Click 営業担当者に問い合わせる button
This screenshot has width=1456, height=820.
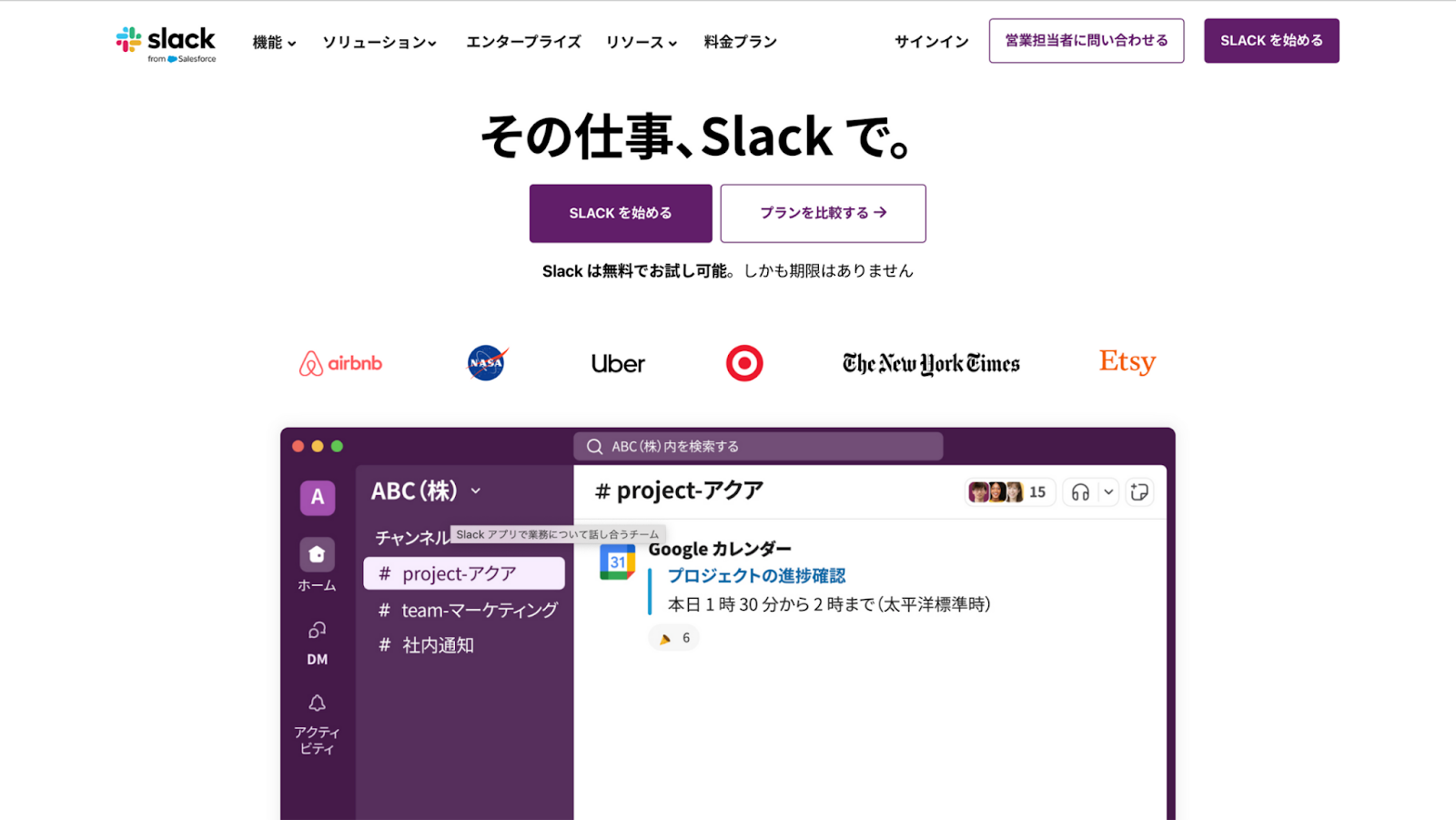1087,41
